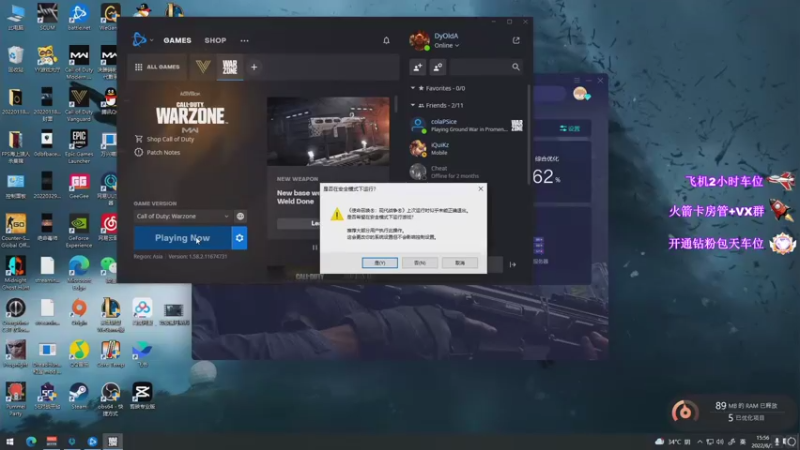Open Patch Notes link
The image size is (800, 450).
click(158, 152)
